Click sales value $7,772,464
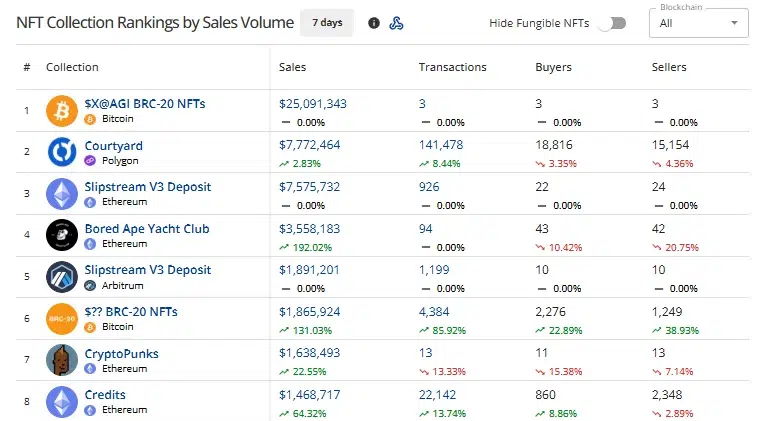This screenshot has height=421, width=759. click(309, 145)
